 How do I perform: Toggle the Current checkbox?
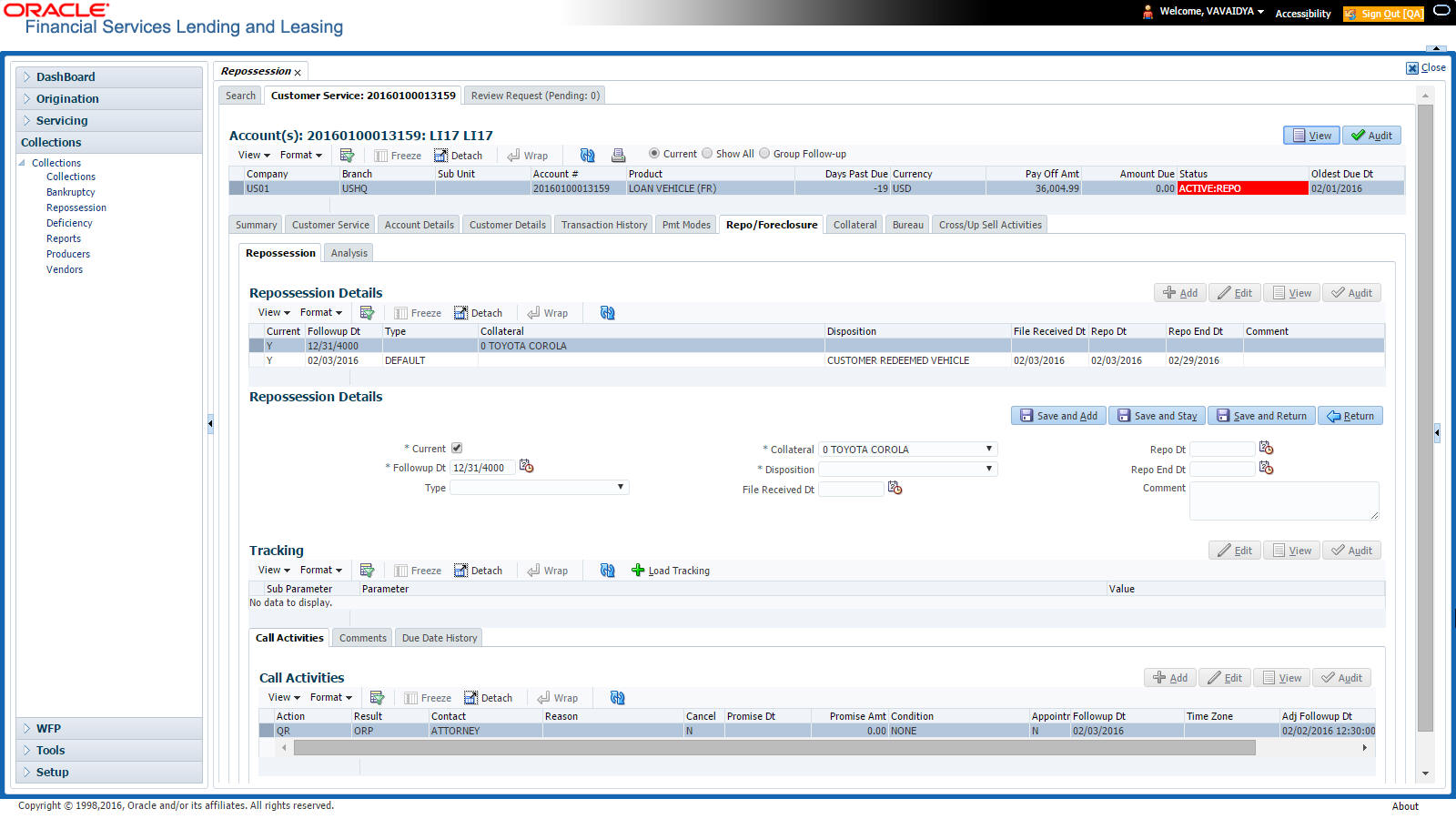pyautogui.click(x=457, y=448)
